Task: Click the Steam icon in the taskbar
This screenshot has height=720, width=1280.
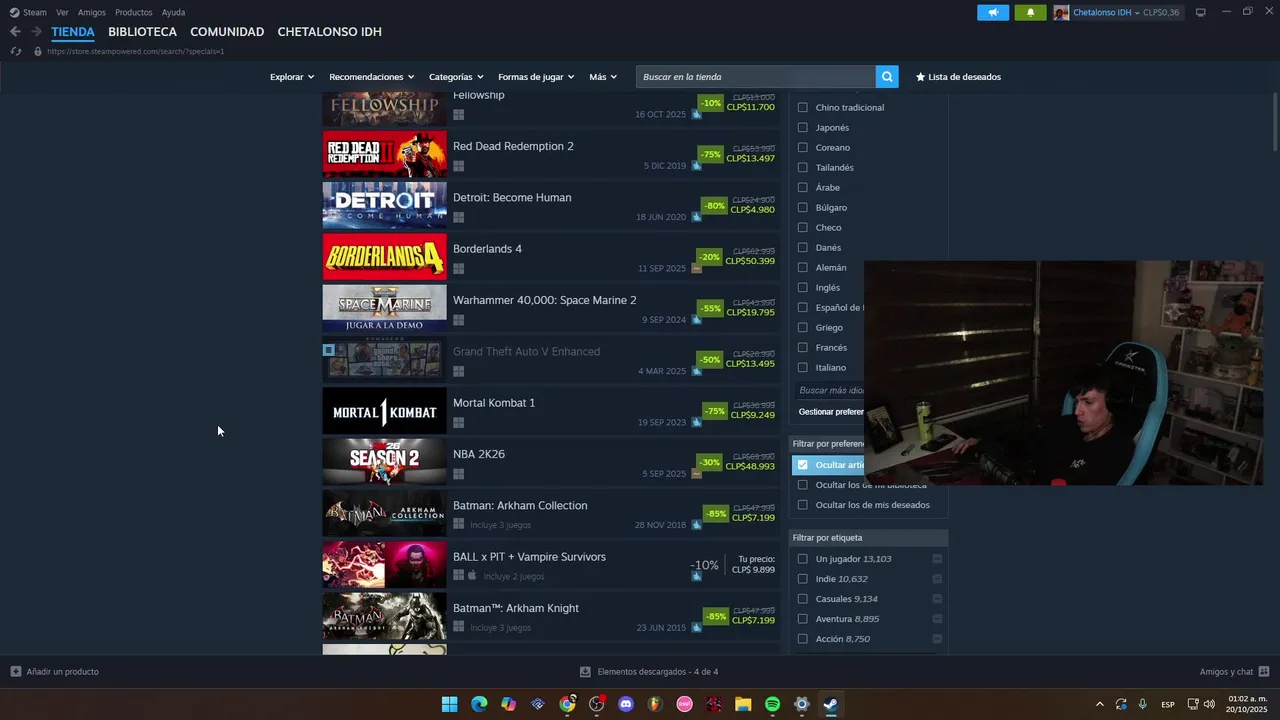Action: pyautogui.click(x=831, y=704)
